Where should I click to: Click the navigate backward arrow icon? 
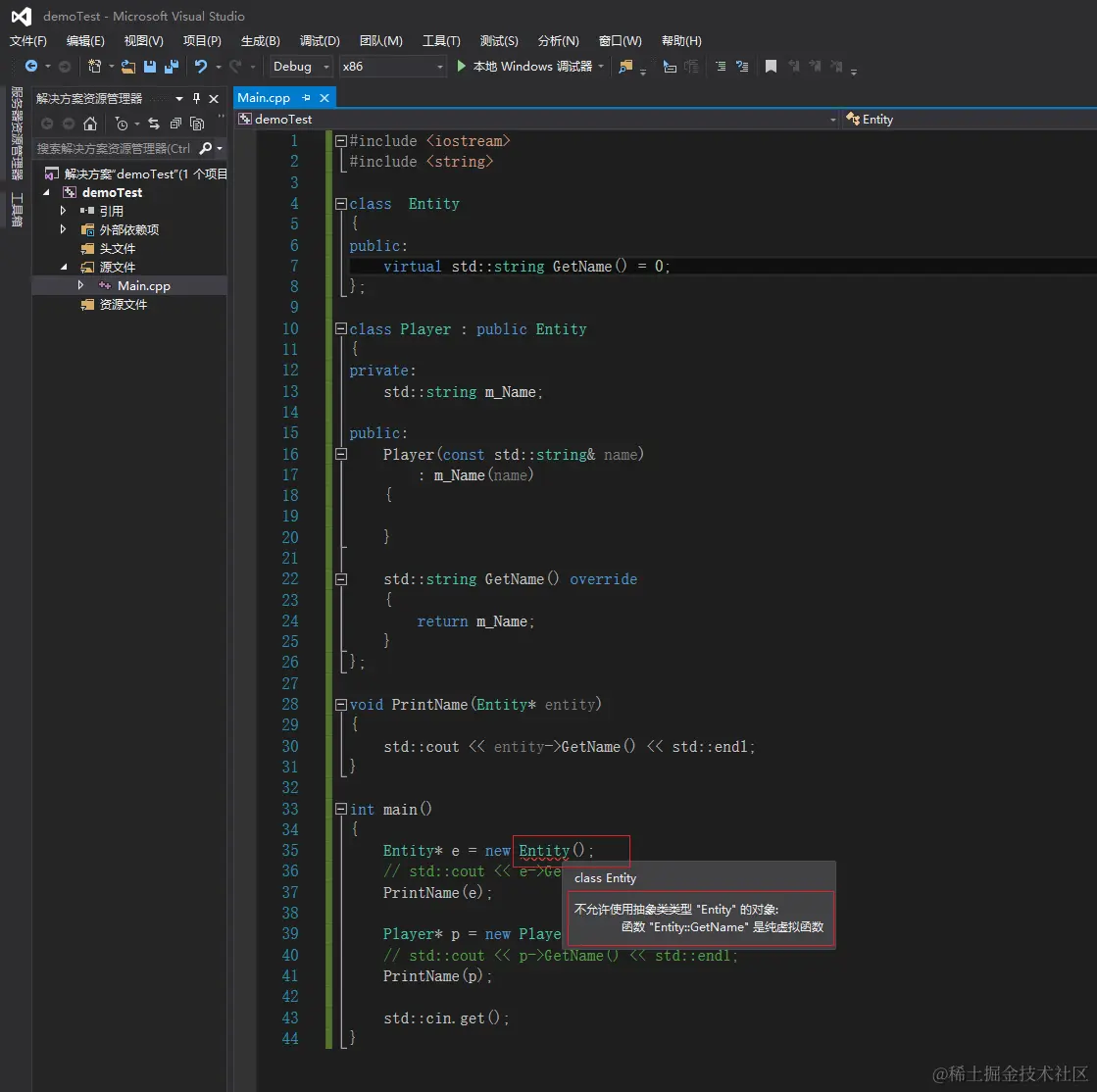[x=31, y=67]
